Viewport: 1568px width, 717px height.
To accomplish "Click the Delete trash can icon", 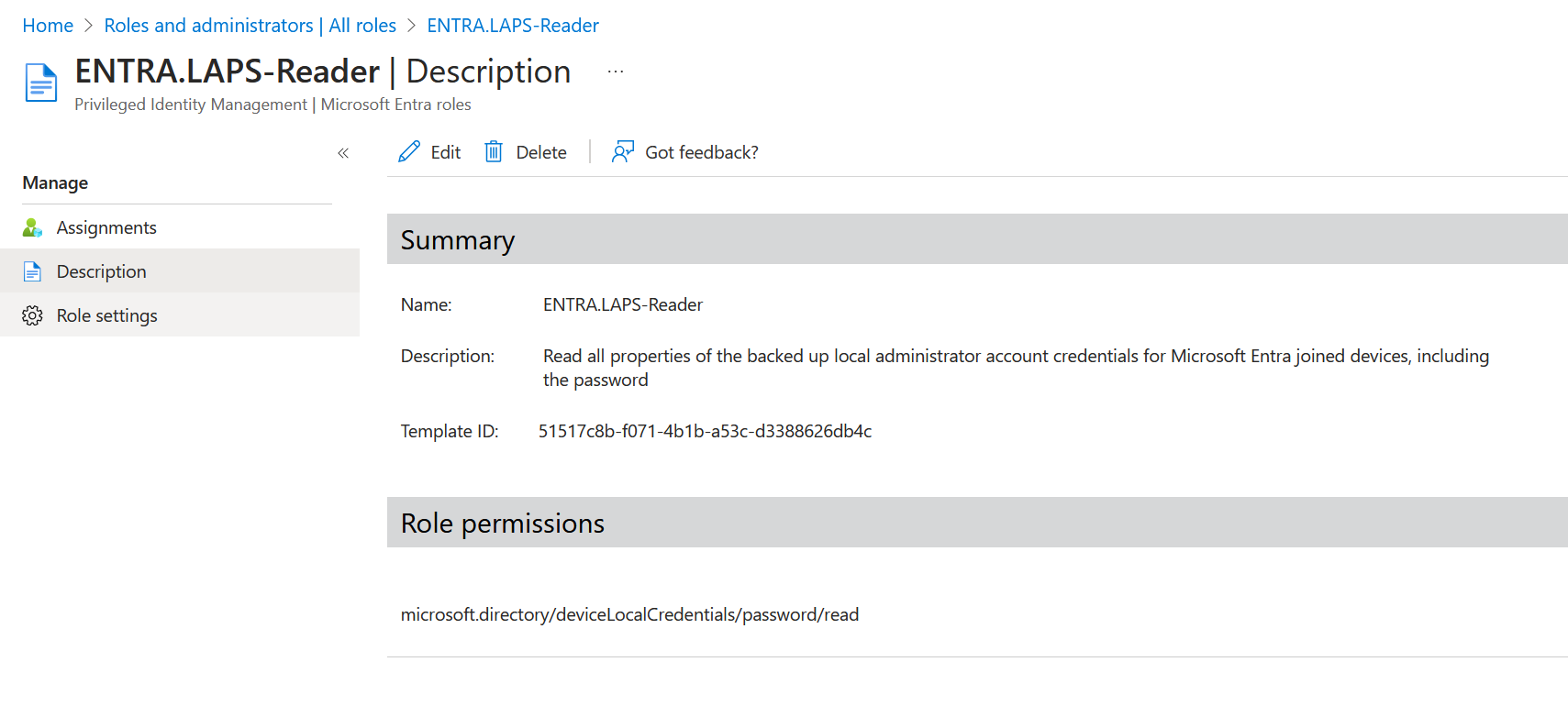I will point(494,152).
